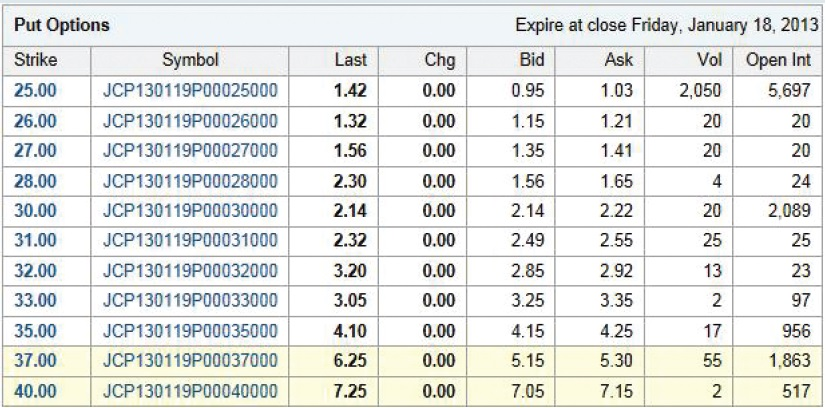Select the Bid column header
Viewport: 826px width, 408px height.
531,60
